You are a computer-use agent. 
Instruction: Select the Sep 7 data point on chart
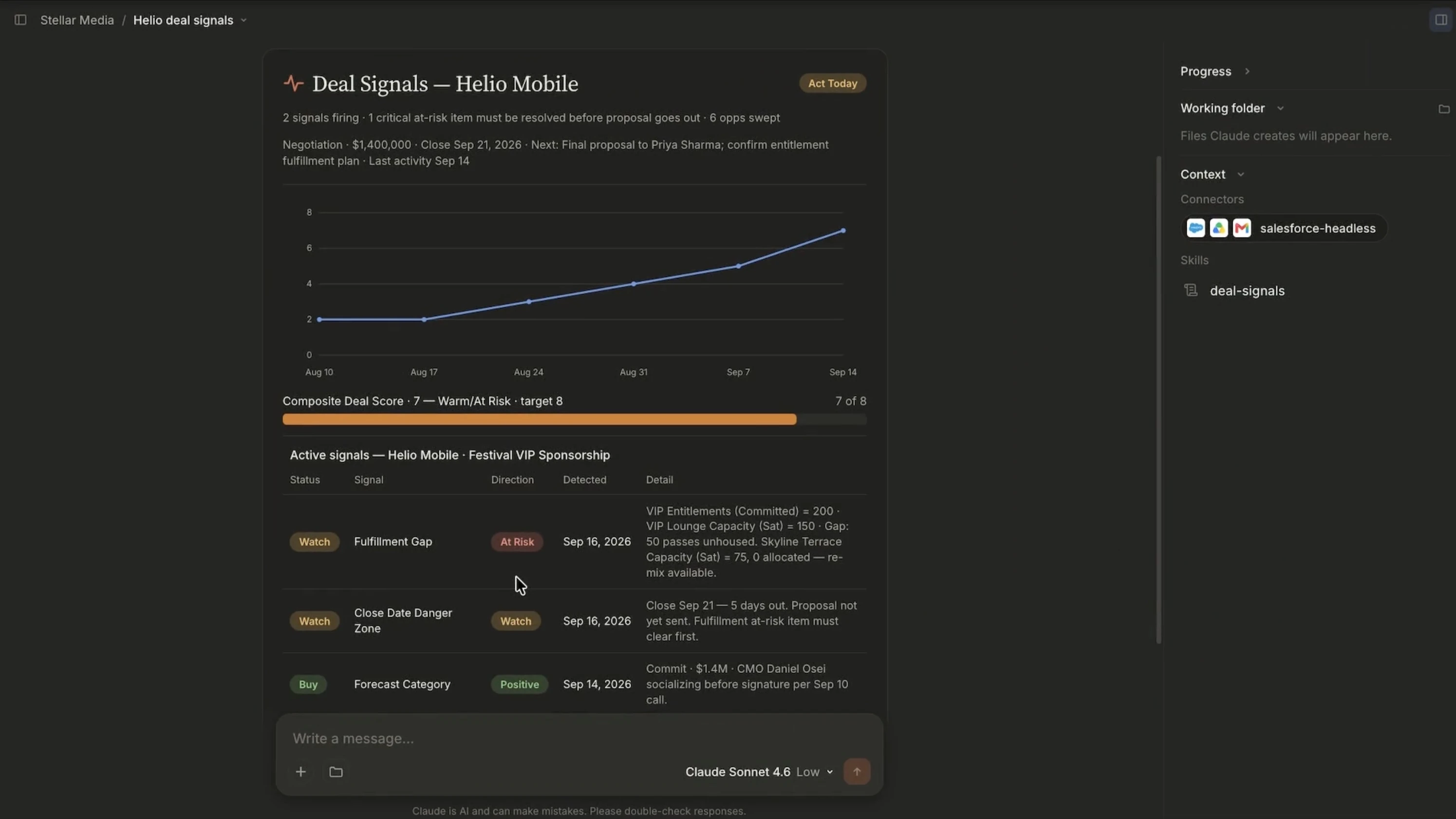coord(738,266)
